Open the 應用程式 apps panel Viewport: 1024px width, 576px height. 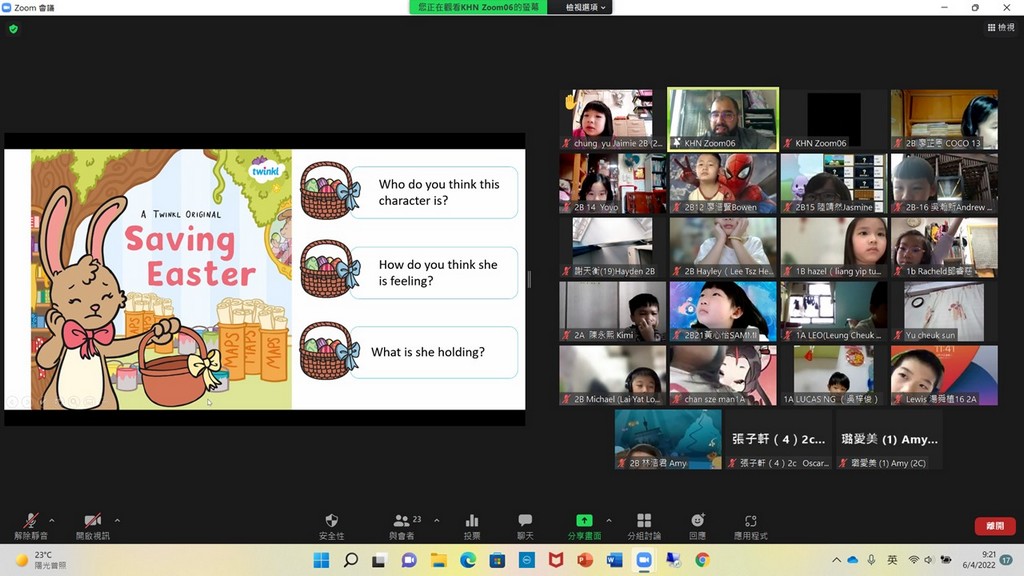tap(750, 526)
